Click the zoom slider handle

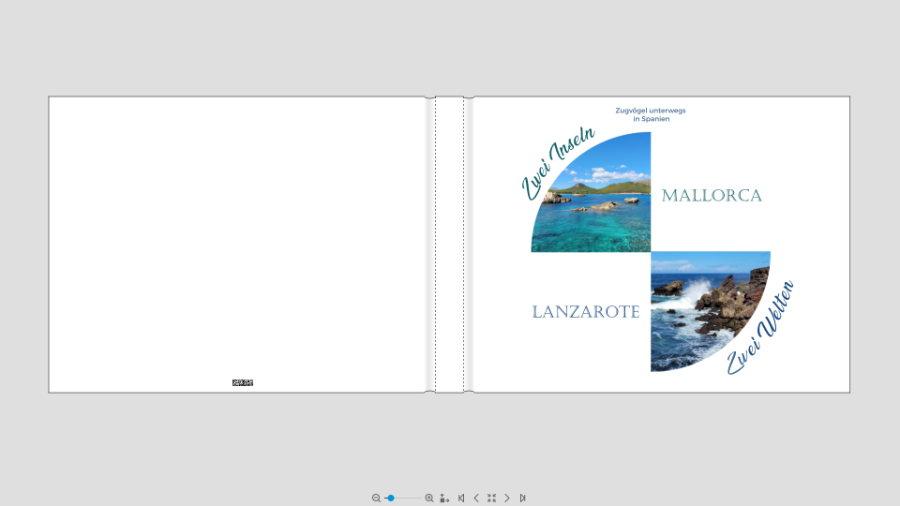pos(391,498)
